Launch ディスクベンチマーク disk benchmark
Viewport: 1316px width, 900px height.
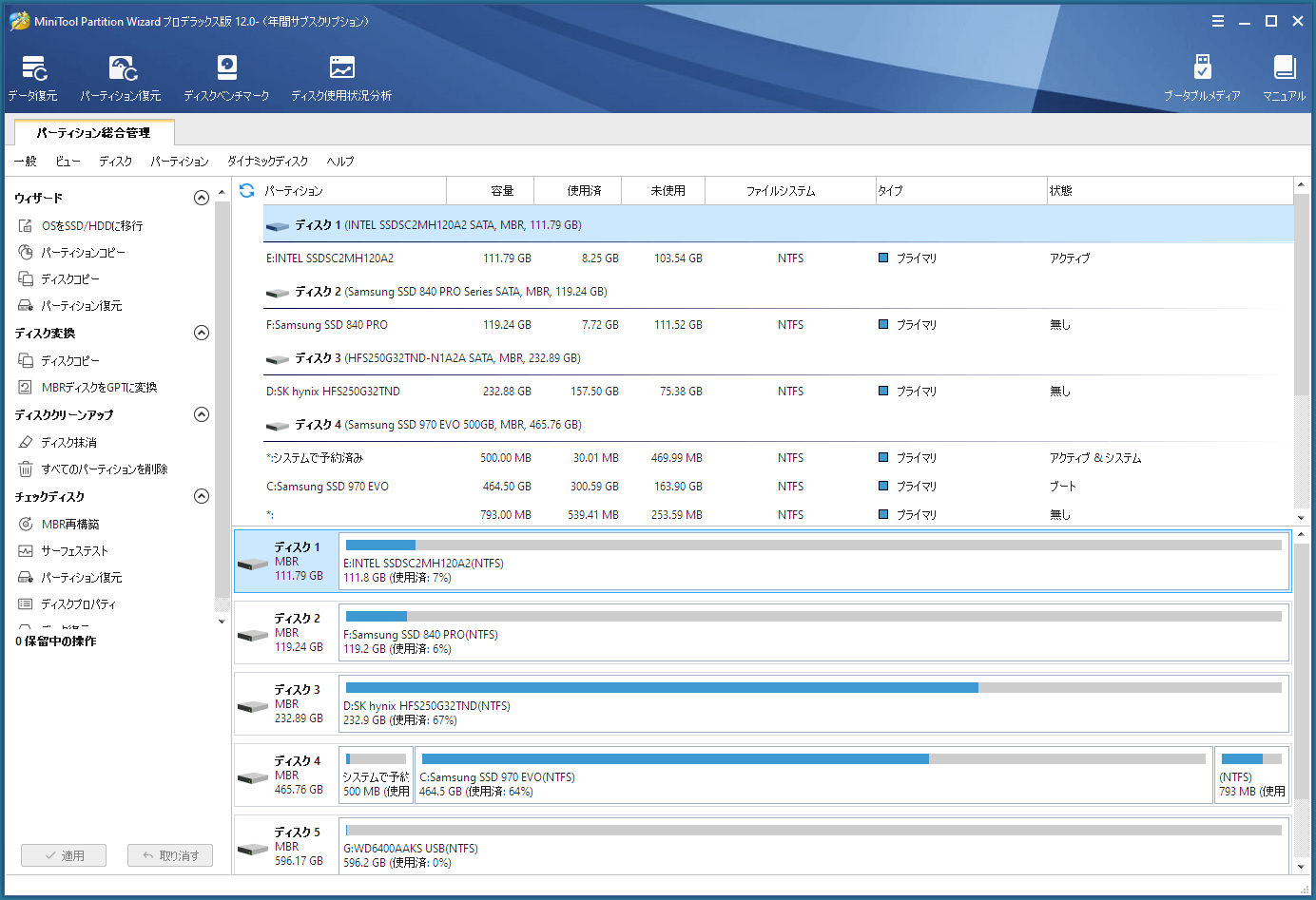(x=226, y=78)
